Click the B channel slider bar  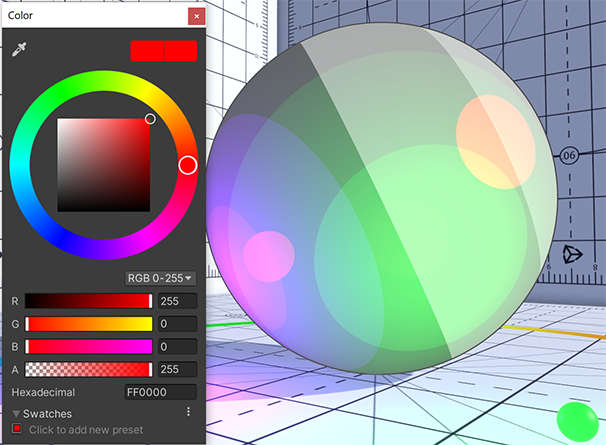click(89, 347)
